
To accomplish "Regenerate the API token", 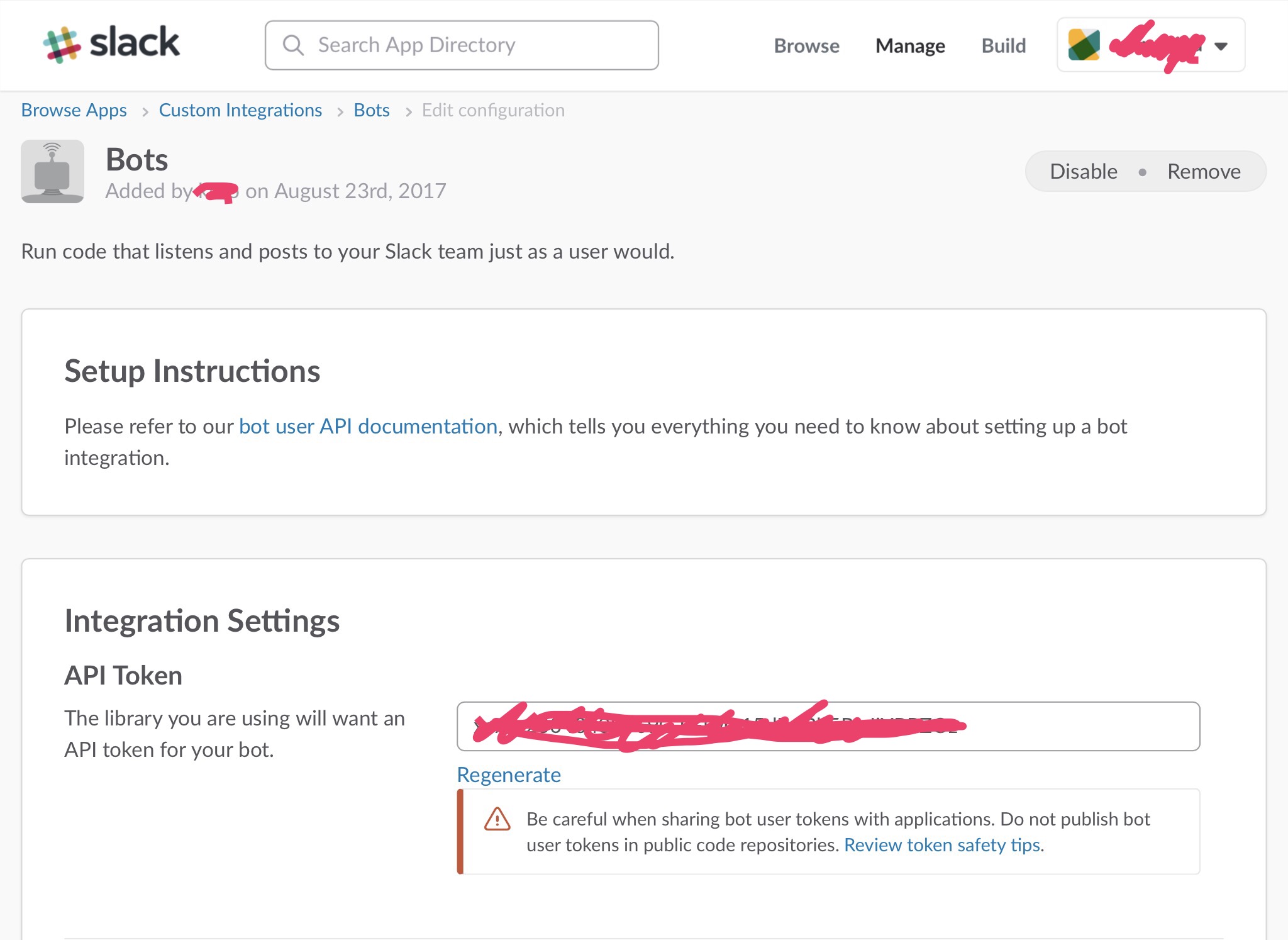I will [x=508, y=775].
